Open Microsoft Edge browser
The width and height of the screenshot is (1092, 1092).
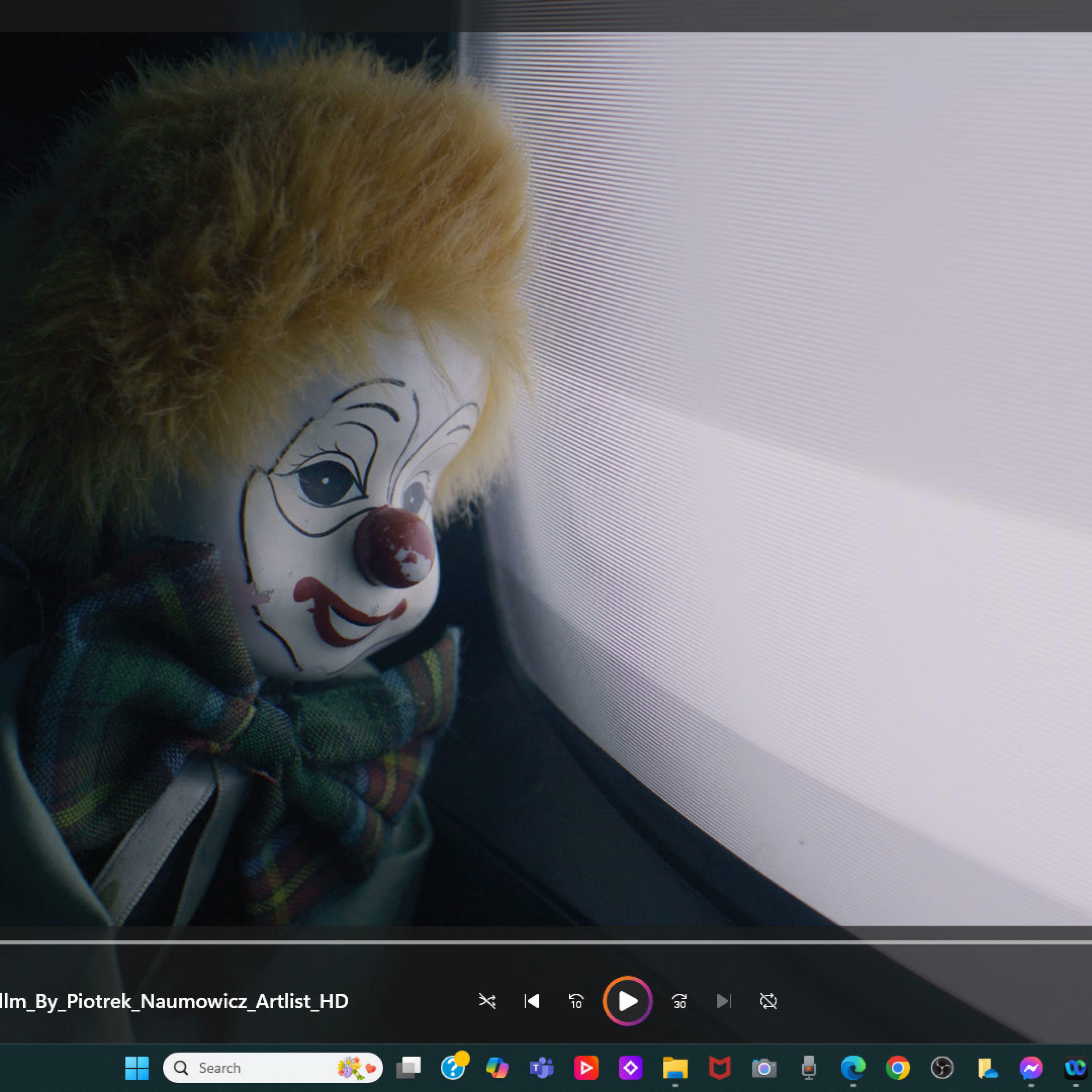point(853,1068)
